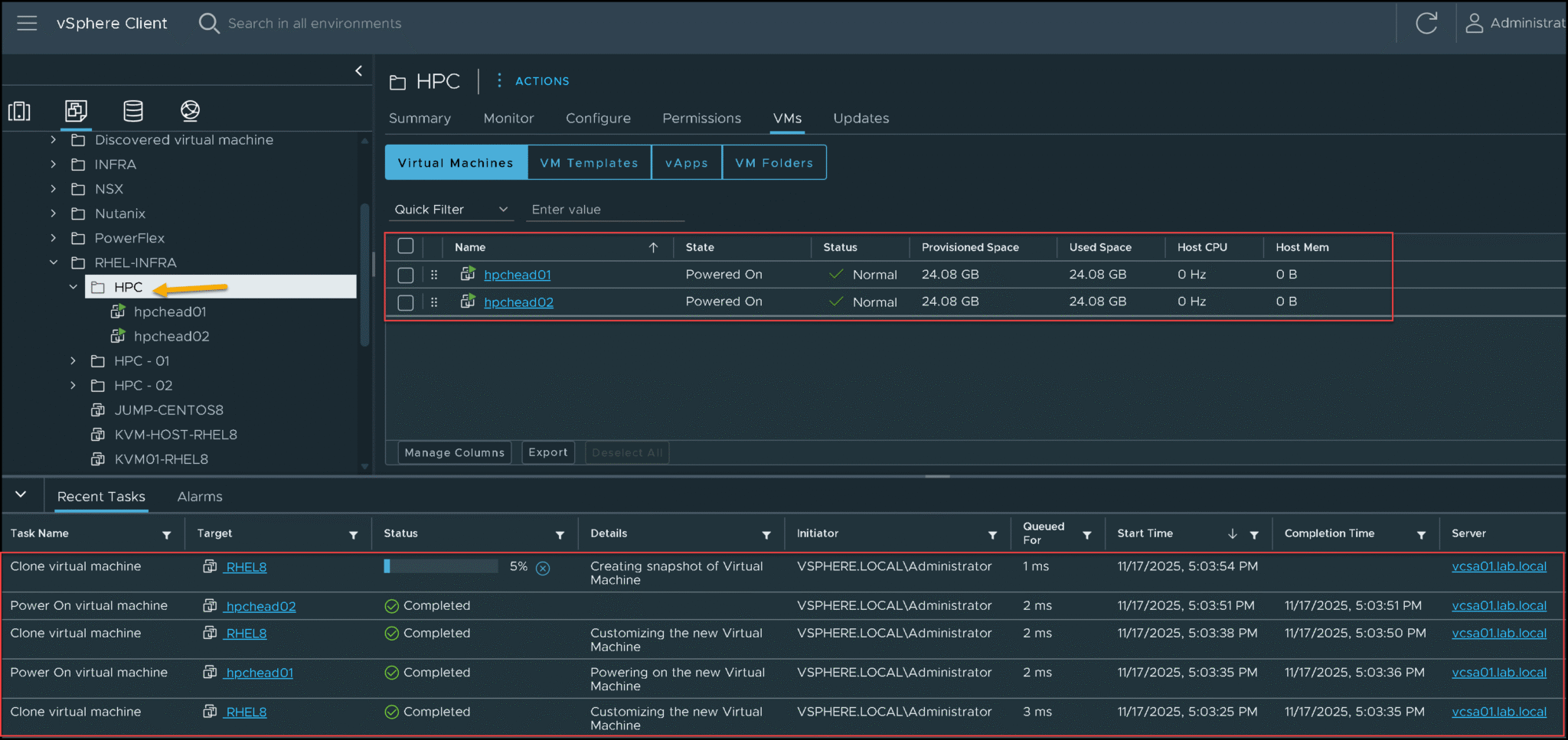Expand the HPC - 01 folder

point(73,361)
